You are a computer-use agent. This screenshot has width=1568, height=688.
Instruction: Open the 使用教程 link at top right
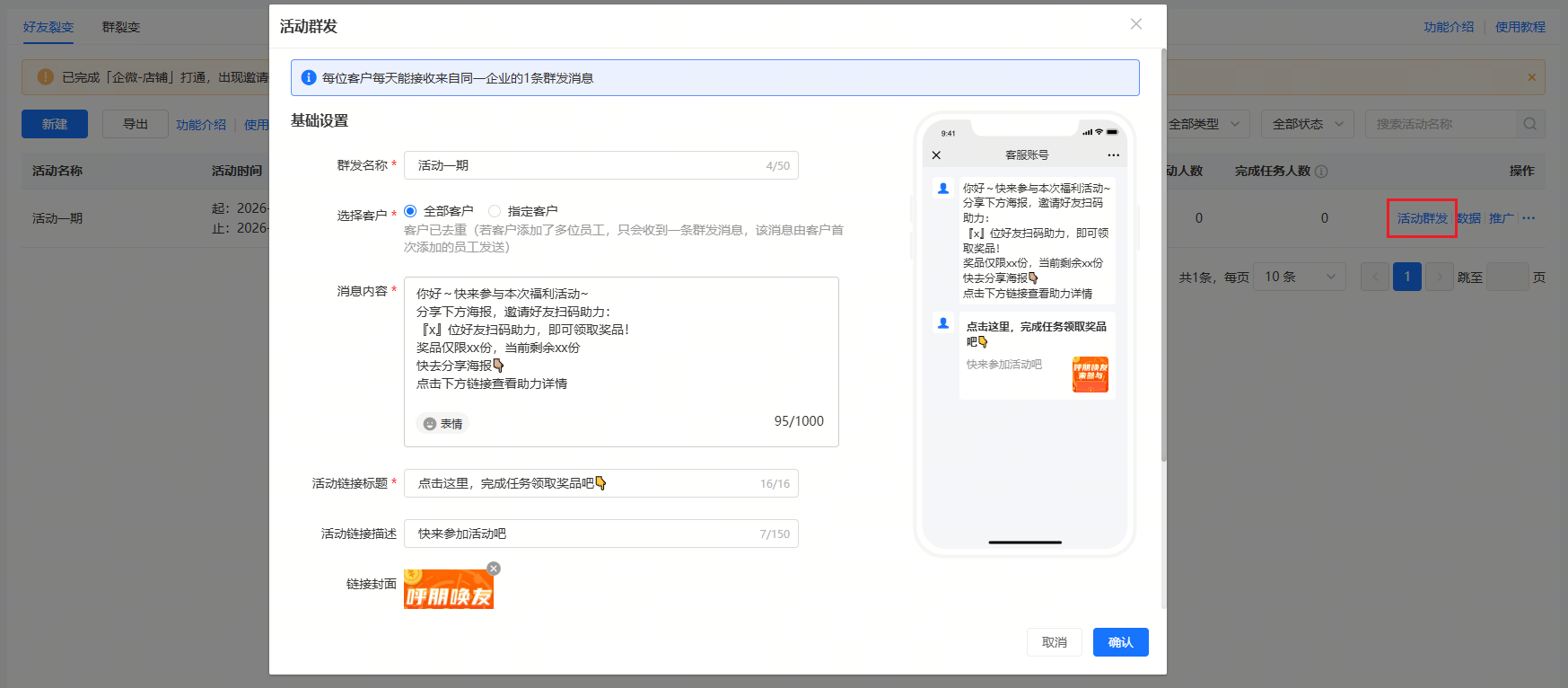(1520, 27)
